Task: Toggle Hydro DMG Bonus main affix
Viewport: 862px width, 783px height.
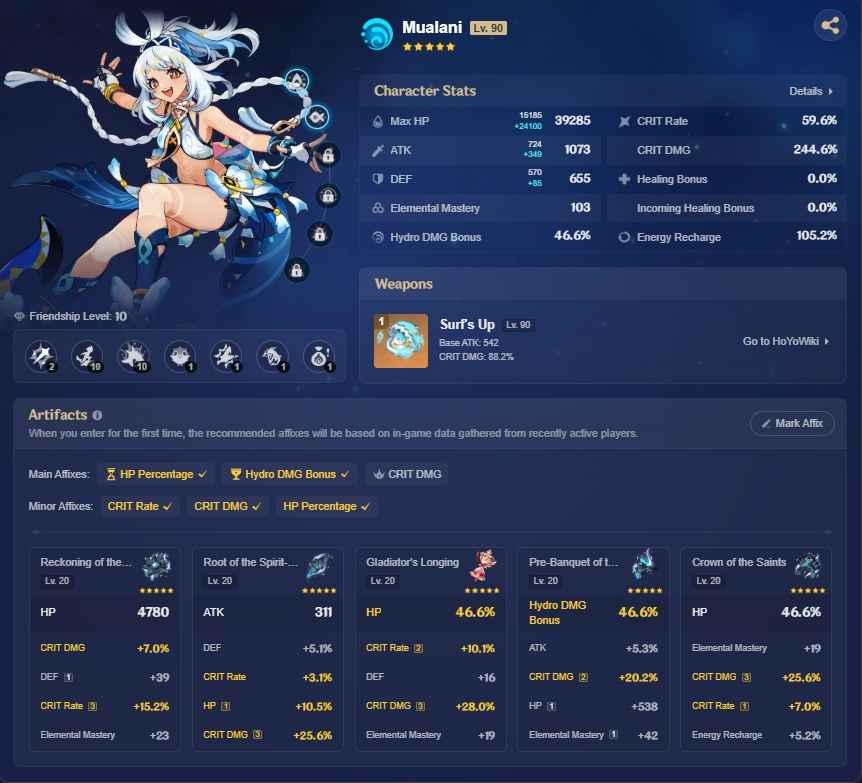Action: (288, 474)
